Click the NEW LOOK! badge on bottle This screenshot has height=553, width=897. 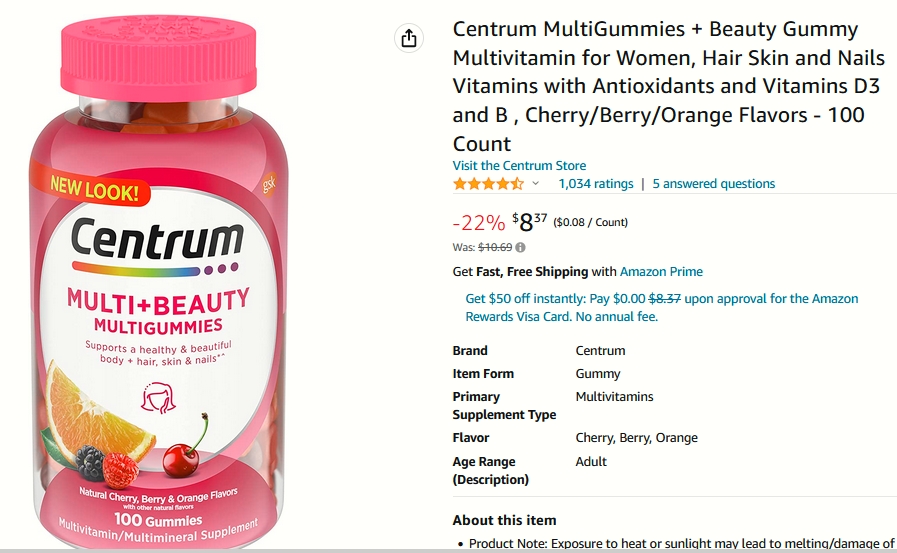click(94, 189)
